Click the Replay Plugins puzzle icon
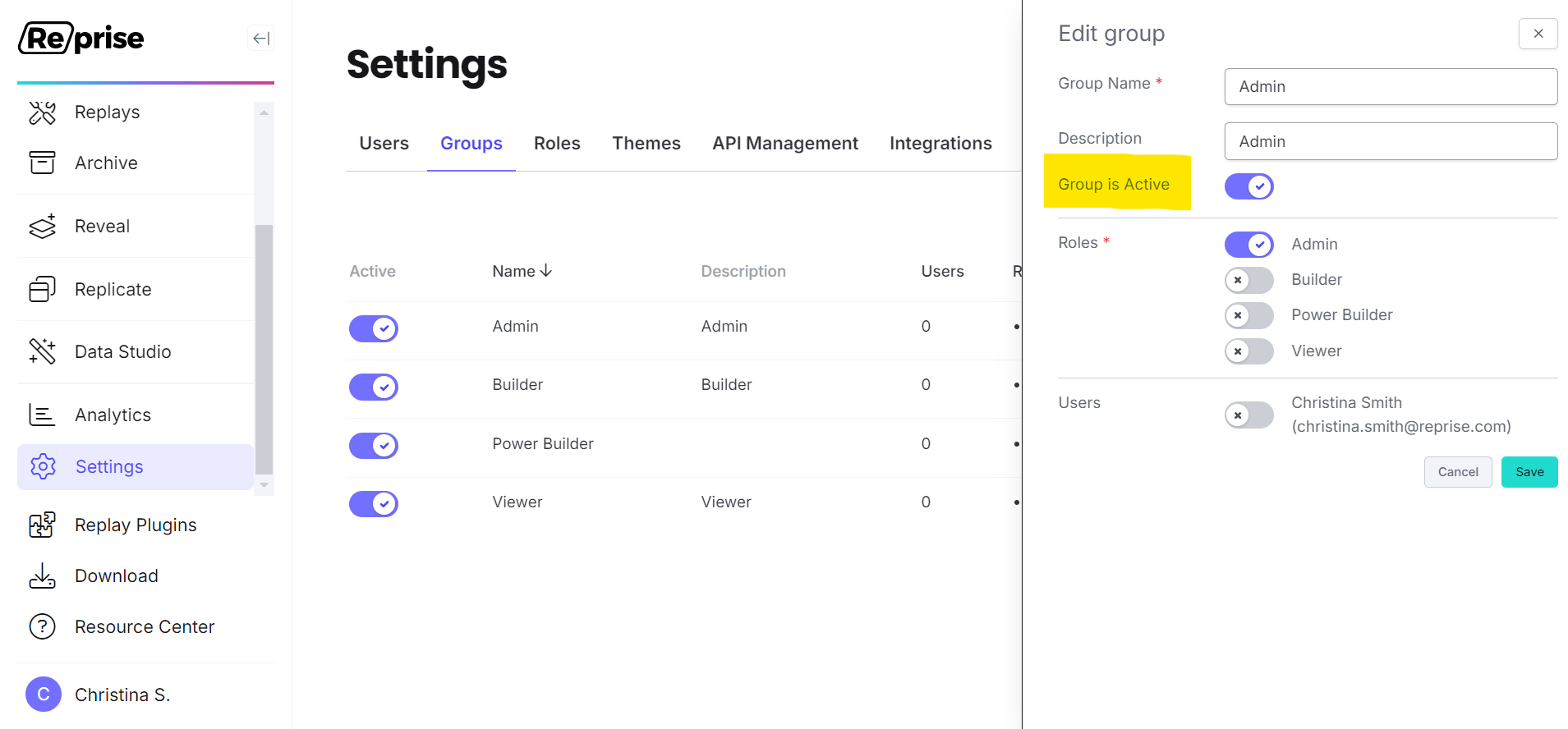This screenshot has width=1568, height=729. pos(42,525)
